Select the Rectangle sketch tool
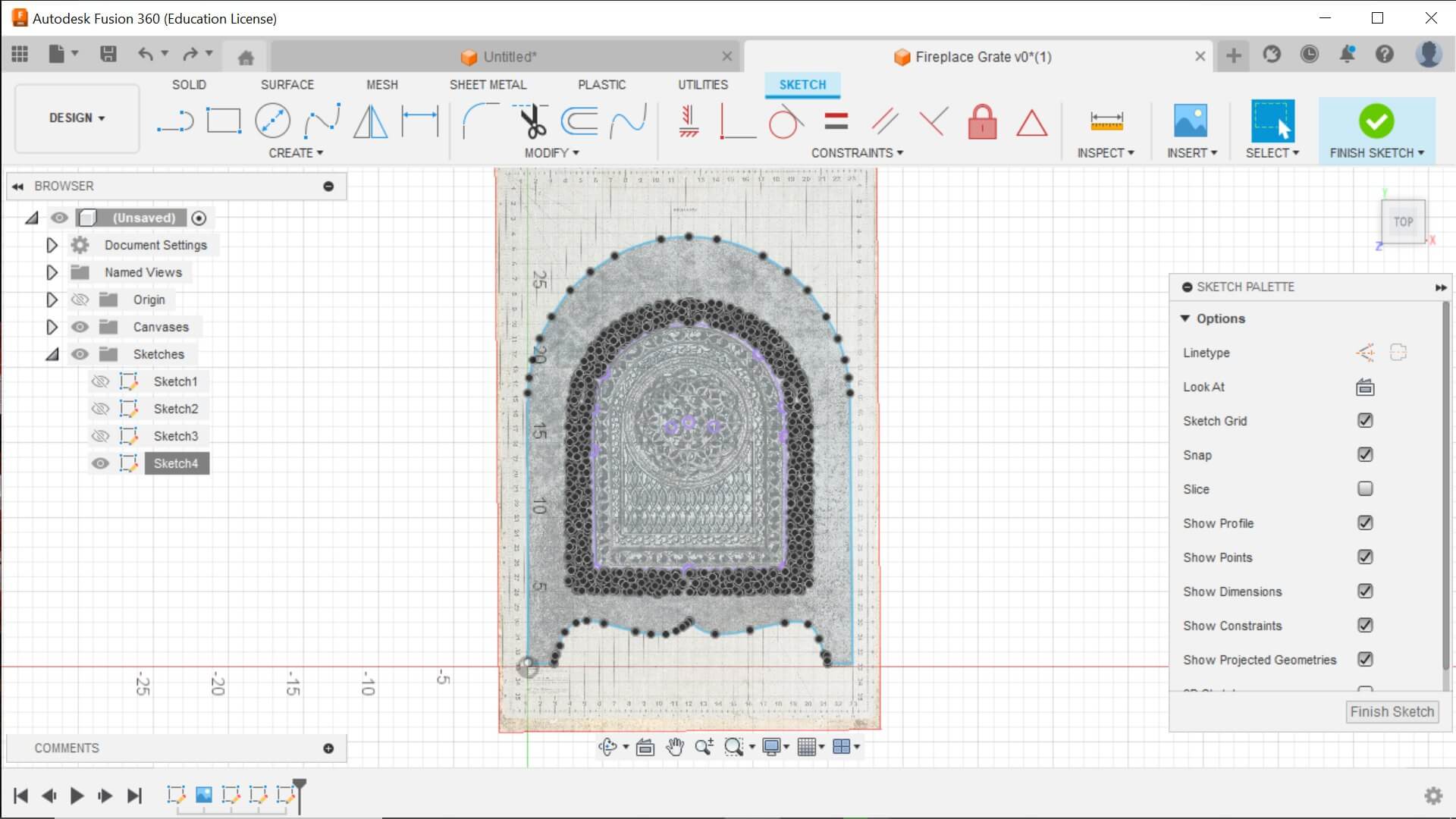Screen dimensions: 1456x819 (224, 121)
